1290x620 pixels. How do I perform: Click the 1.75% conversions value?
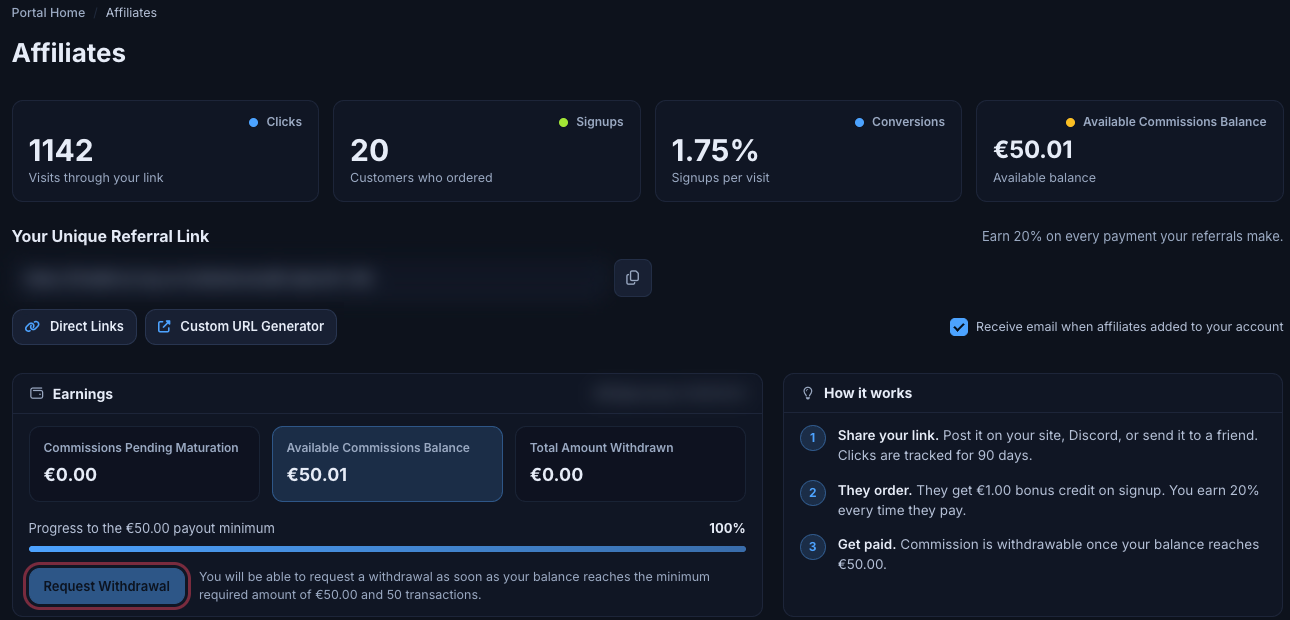click(x=715, y=151)
